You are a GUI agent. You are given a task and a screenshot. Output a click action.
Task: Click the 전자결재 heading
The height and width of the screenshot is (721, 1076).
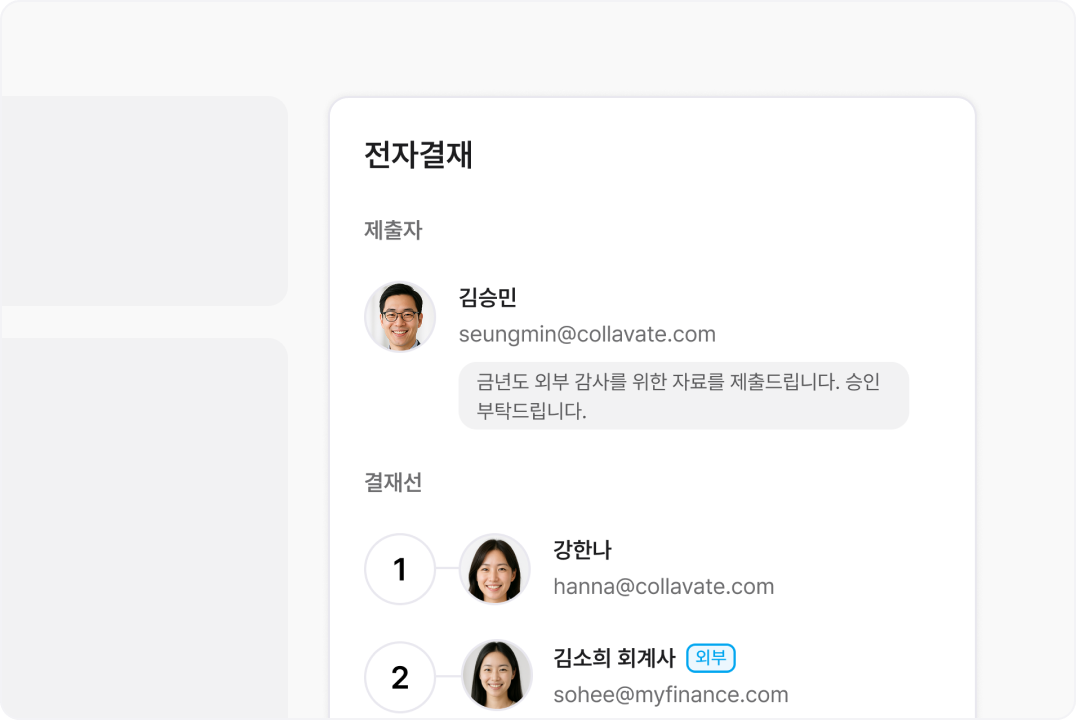click(x=418, y=154)
